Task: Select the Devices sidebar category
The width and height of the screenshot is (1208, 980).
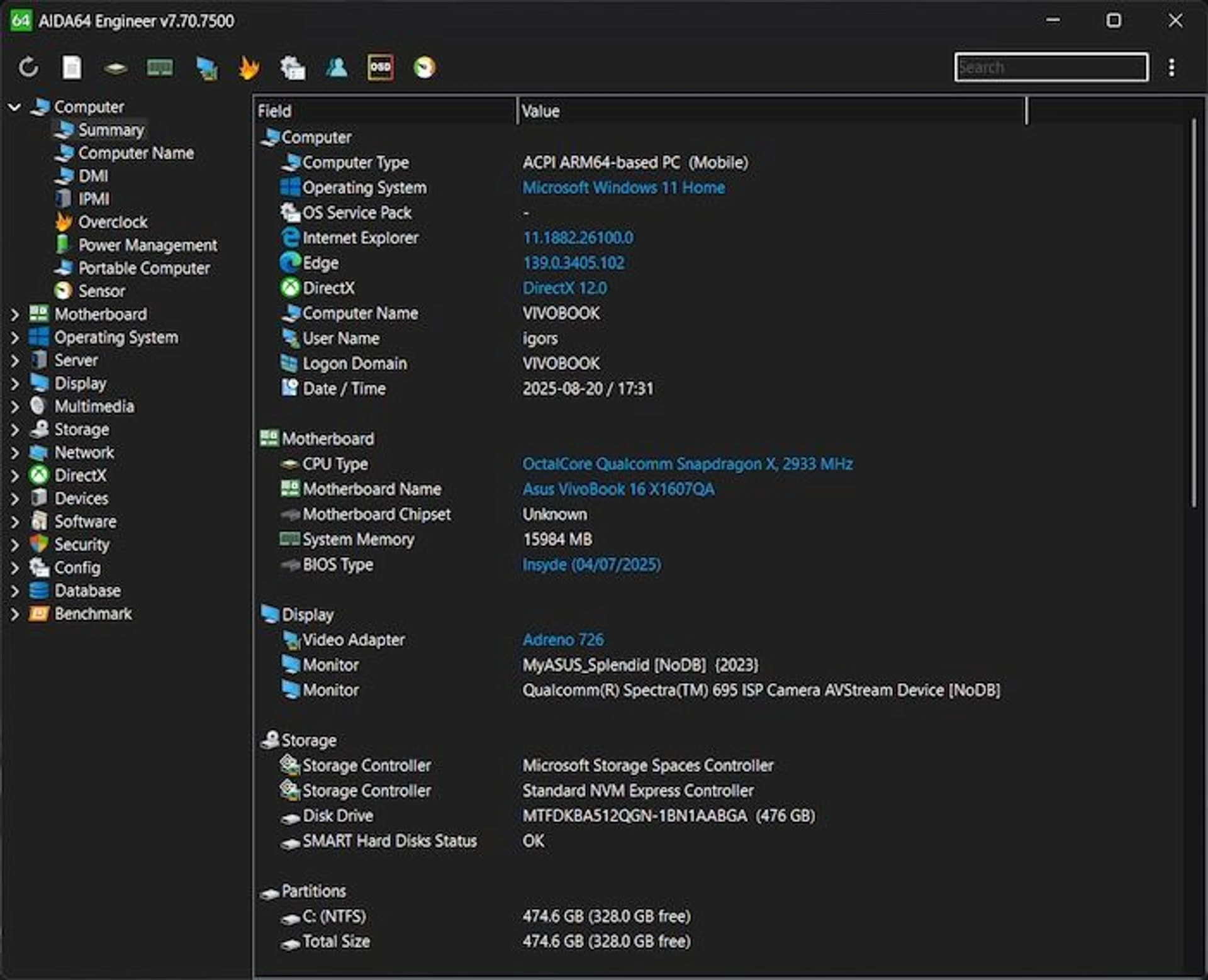Action: (x=81, y=499)
